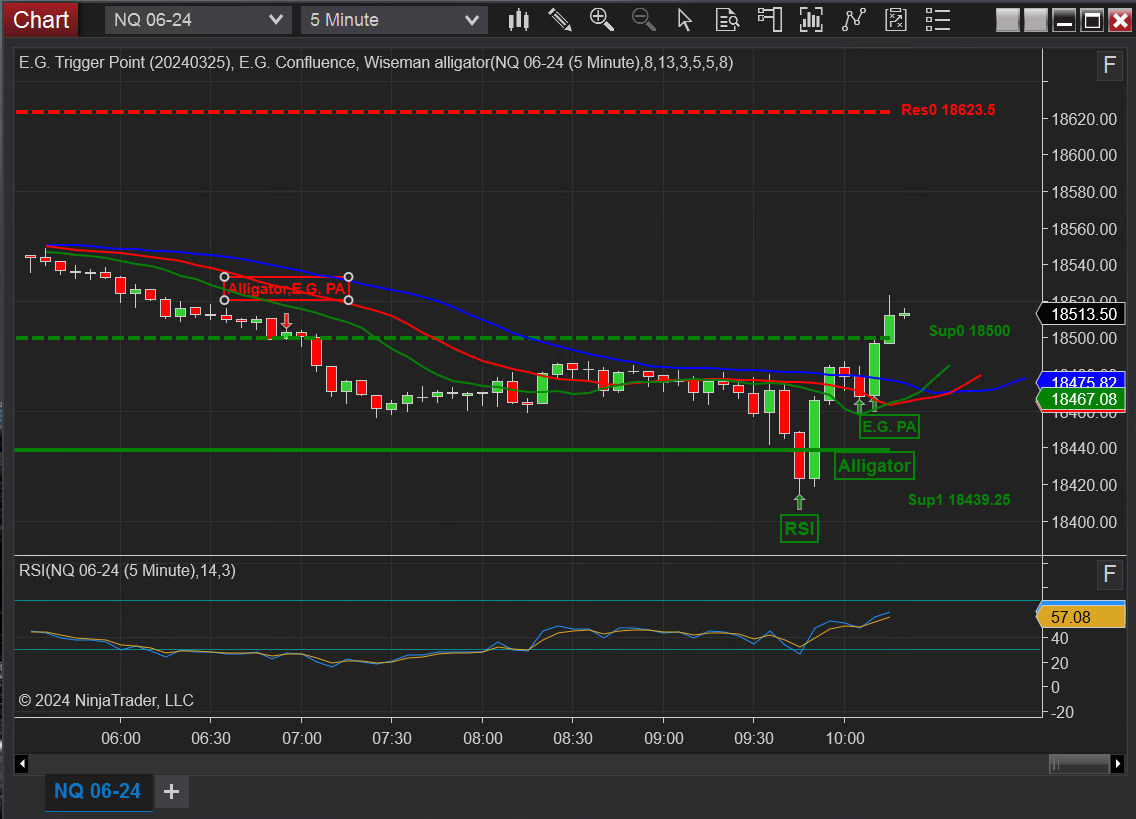Open the Drawing Tools dropdown

pyautogui.click(x=559, y=19)
